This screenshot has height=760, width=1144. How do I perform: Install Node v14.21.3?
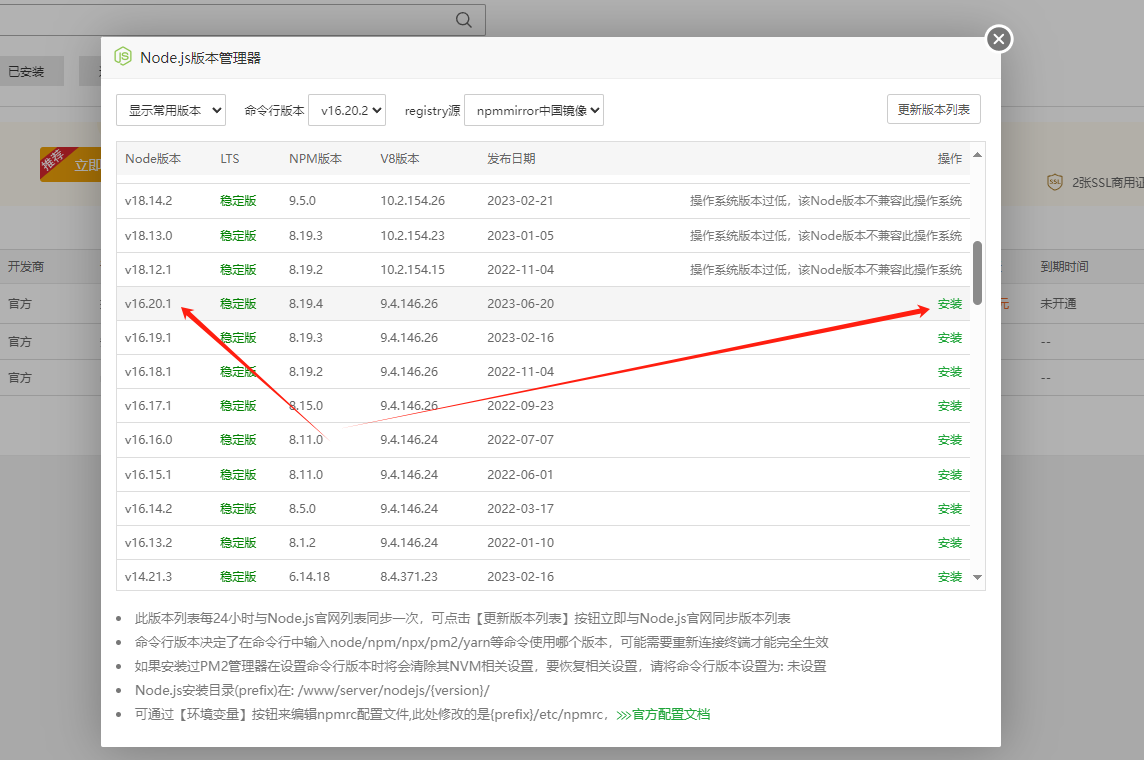coord(949,577)
